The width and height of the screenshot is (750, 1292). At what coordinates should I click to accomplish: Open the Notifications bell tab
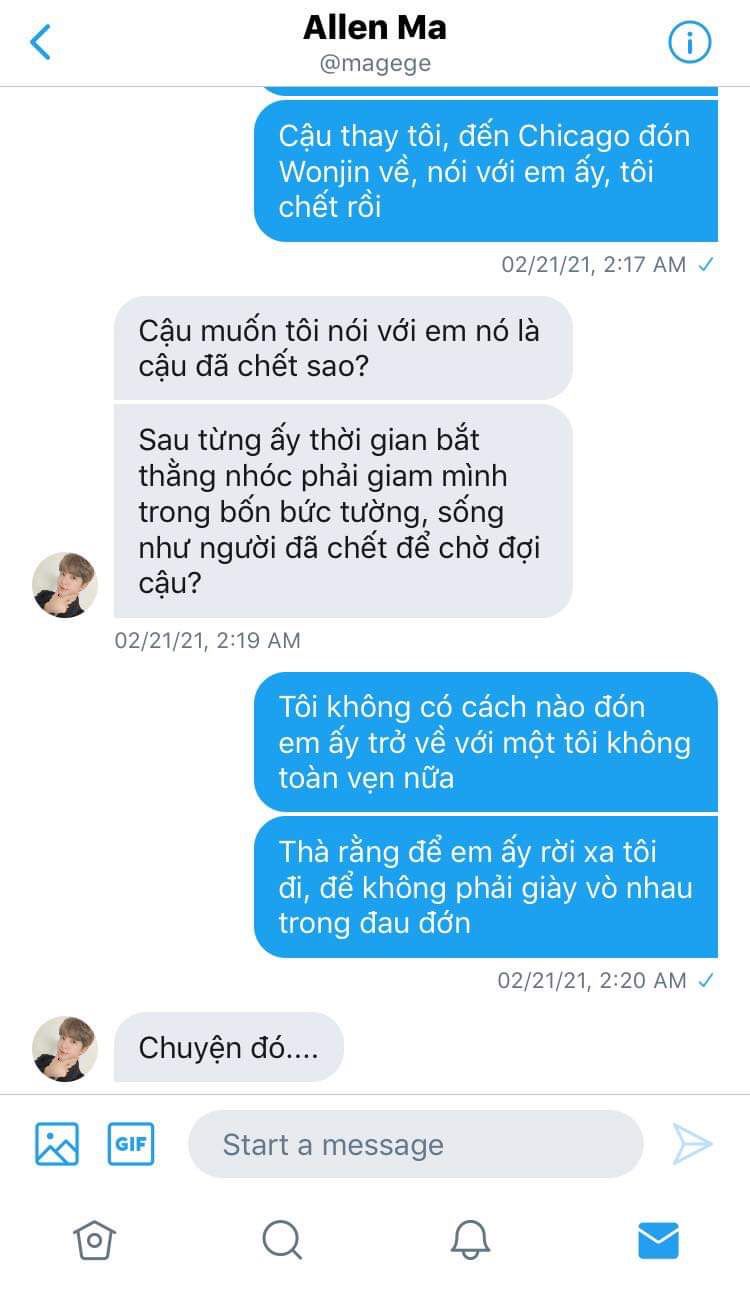point(470,1241)
